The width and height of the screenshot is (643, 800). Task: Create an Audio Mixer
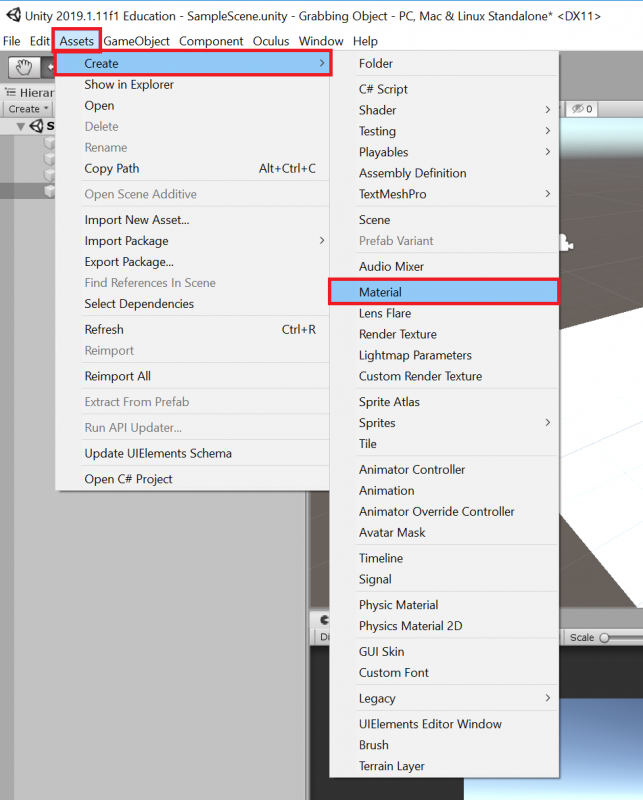tap(444, 266)
